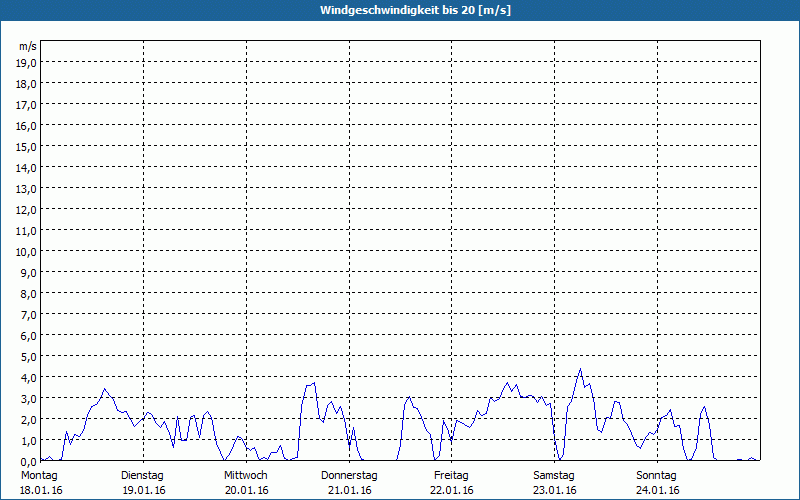Click the 'Freitag' day label
Screen dimensions: 800x500
point(451,476)
